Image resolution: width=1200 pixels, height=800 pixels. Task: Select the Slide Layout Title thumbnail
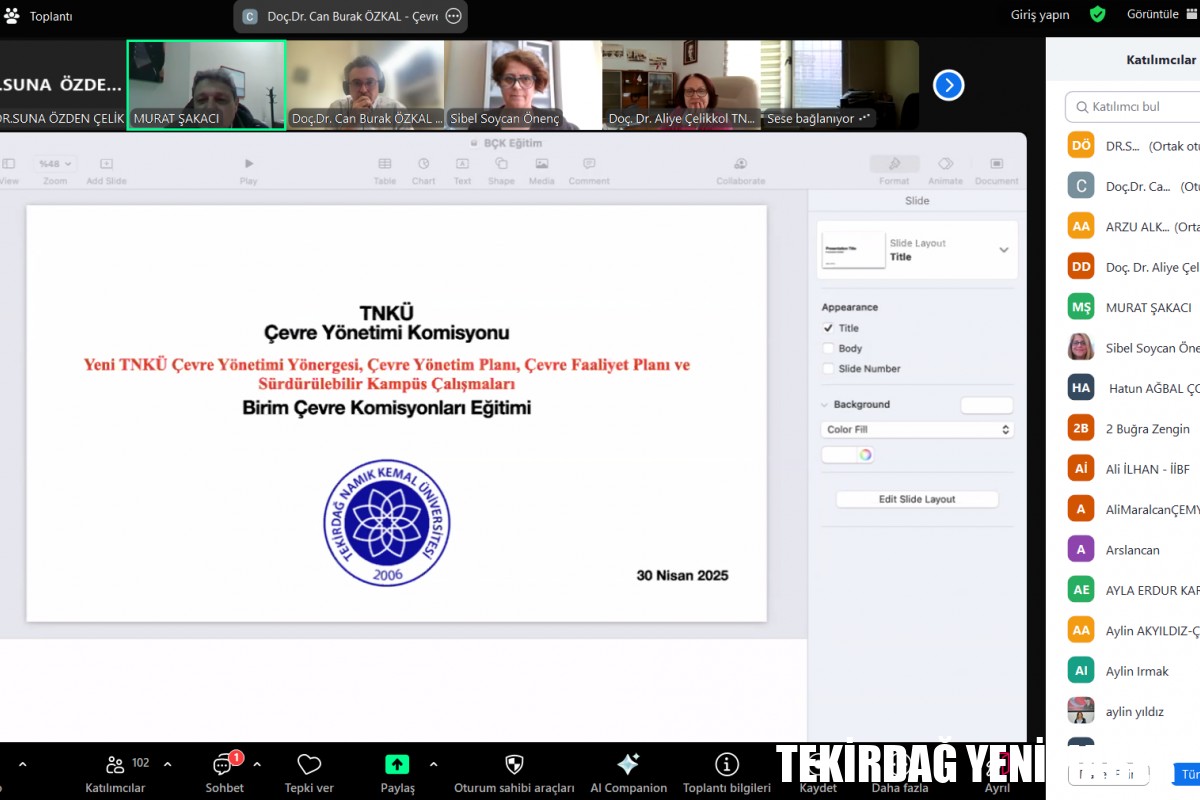pyautogui.click(x=854, y=250)
